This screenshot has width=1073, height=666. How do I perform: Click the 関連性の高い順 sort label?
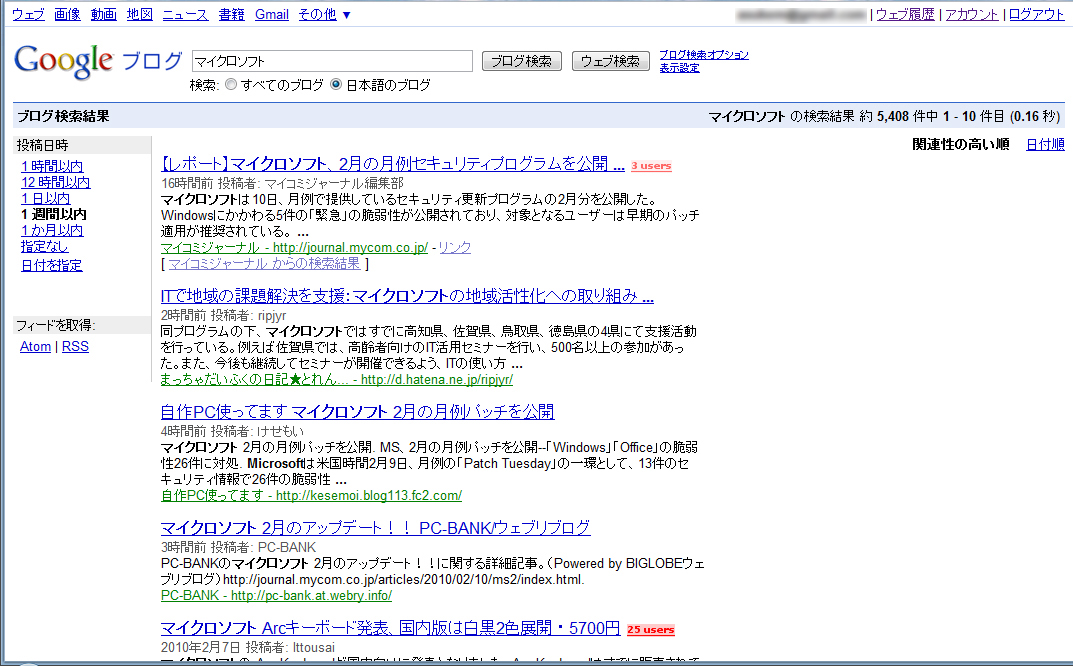tap(961, 144)
